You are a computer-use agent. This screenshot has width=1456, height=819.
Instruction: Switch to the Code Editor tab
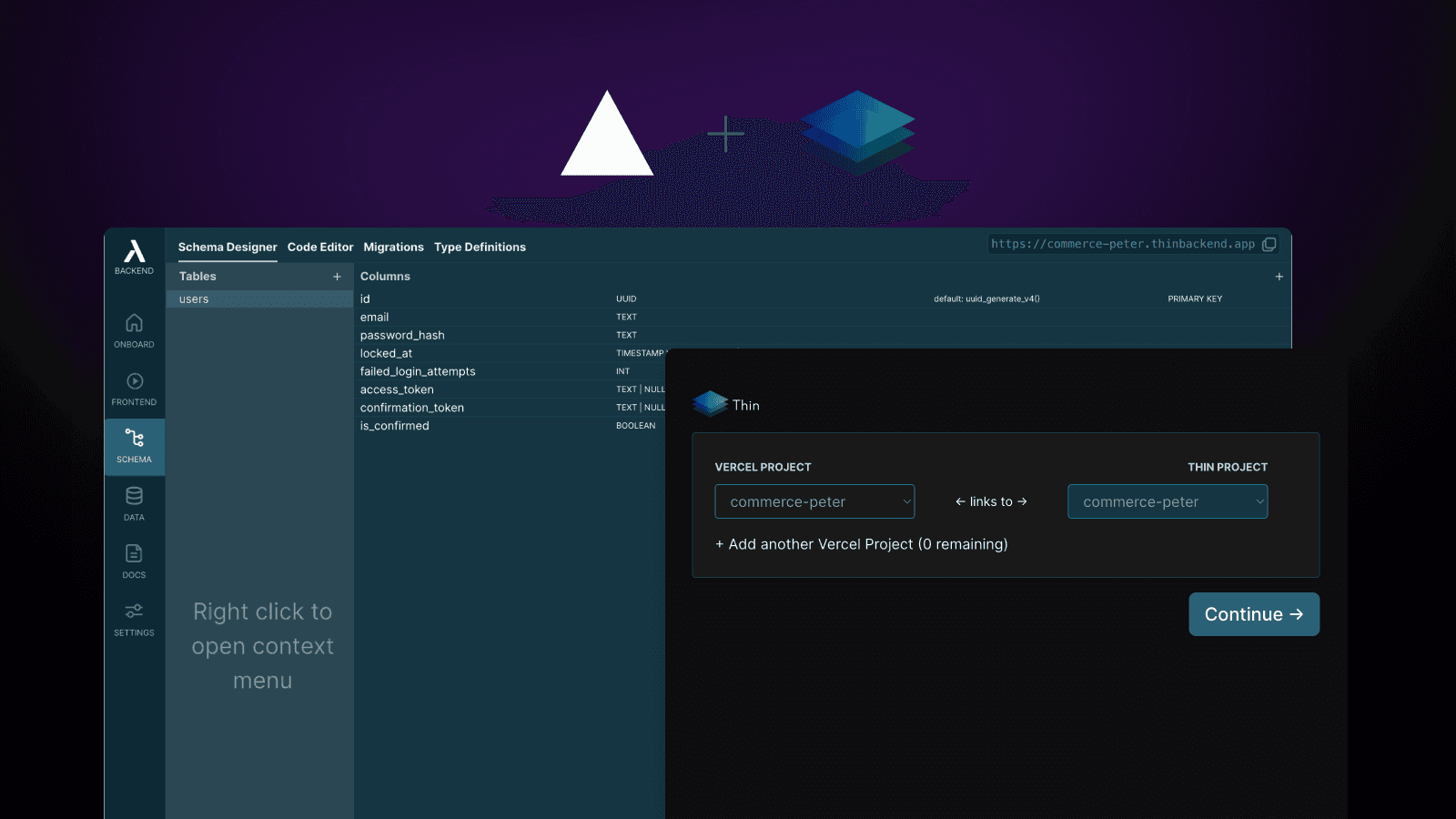(320, 248)
